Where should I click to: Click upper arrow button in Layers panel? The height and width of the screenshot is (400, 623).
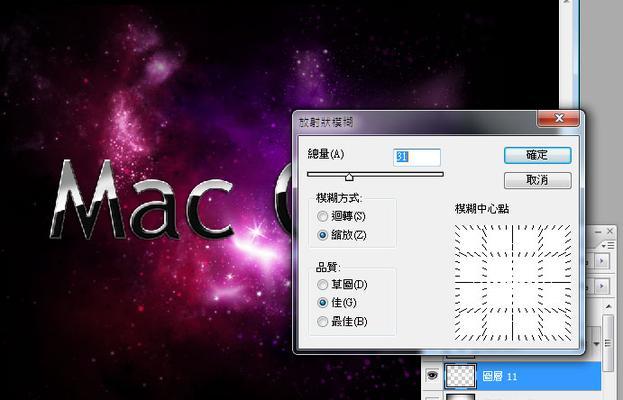click(x=602, y=261)
